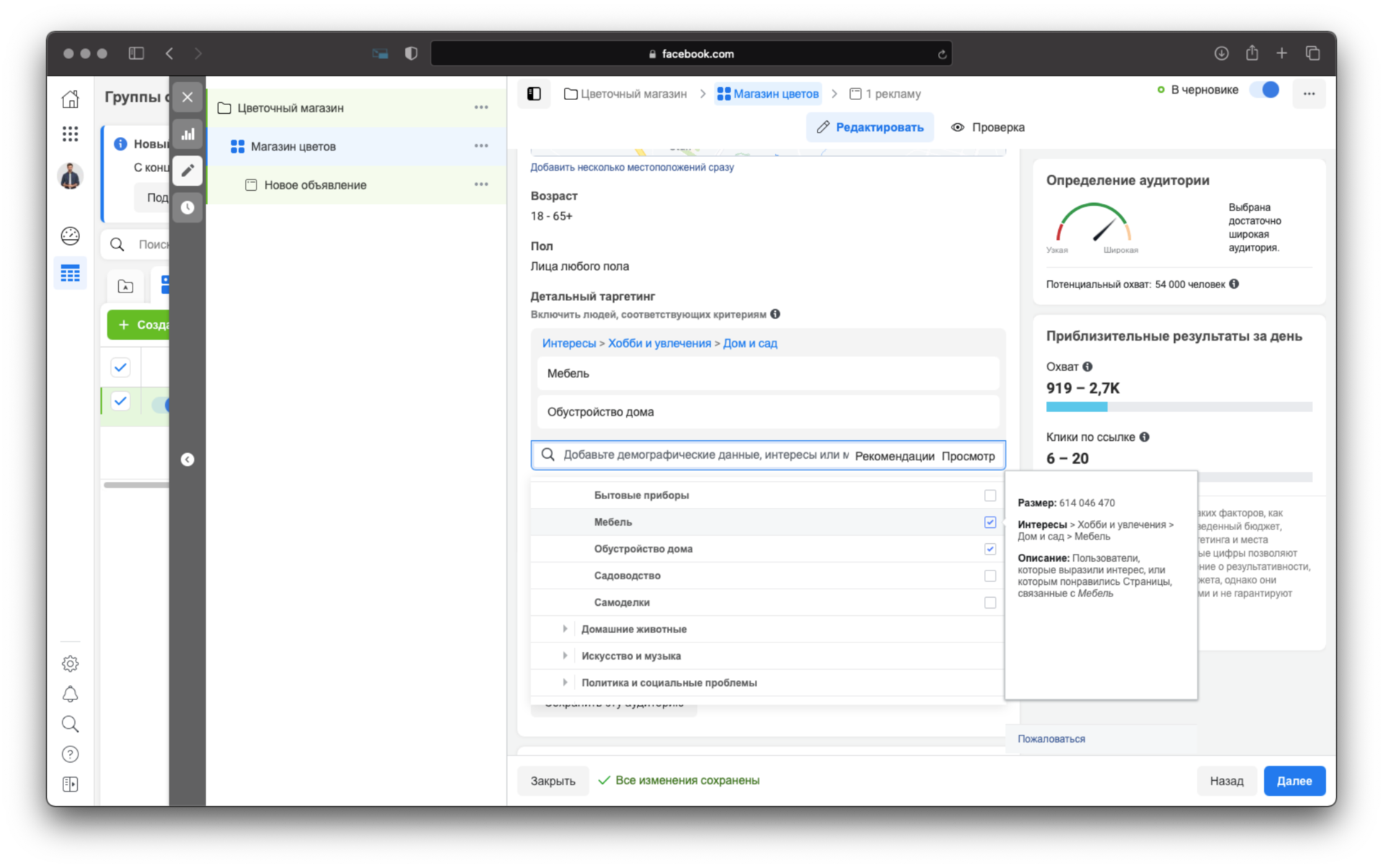Viewport: 1383px width, 868px height.
Task: Click the grid/apps icon in left sidebar
Action: coord(70,130)
